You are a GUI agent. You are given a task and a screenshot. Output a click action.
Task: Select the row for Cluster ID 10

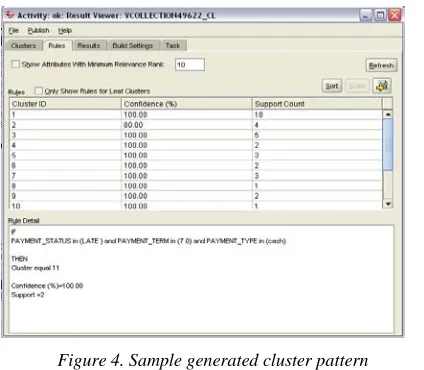point(196,206)
